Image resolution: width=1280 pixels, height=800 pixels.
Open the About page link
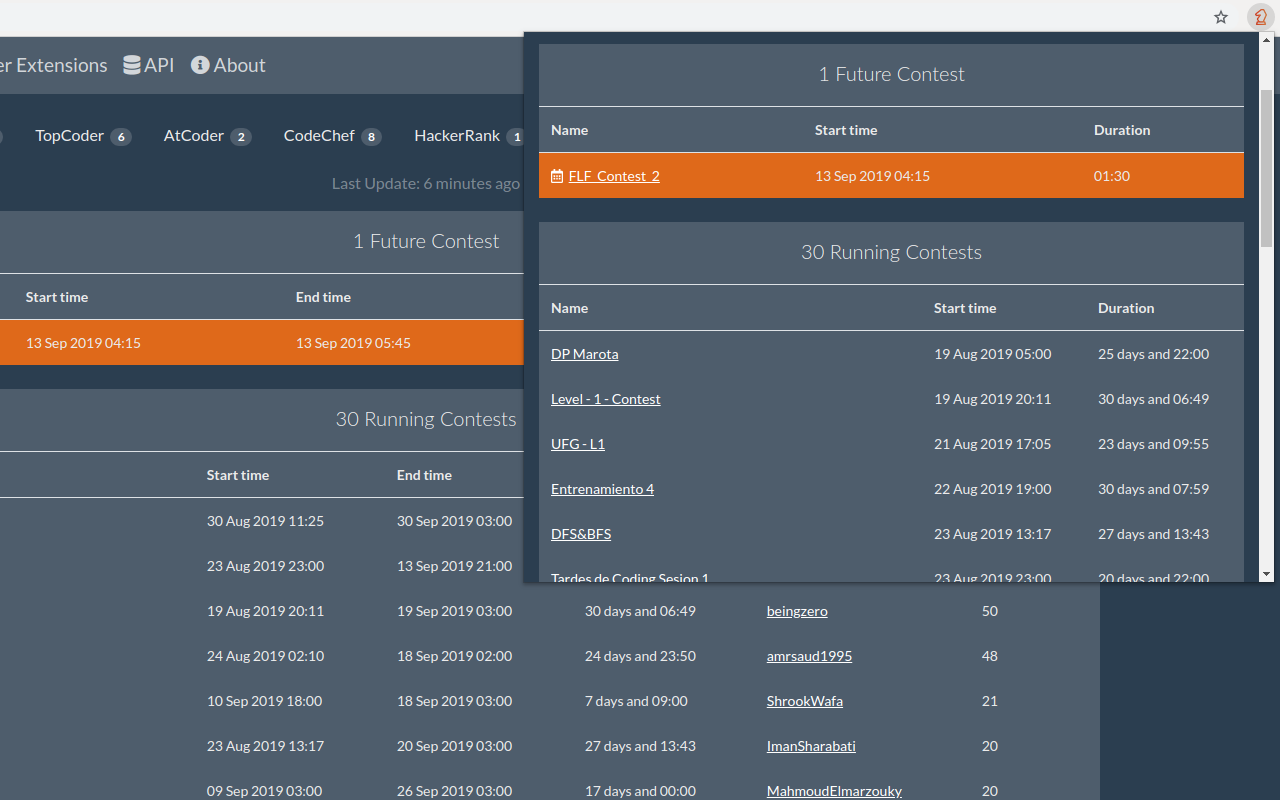[x=228, y=65]
